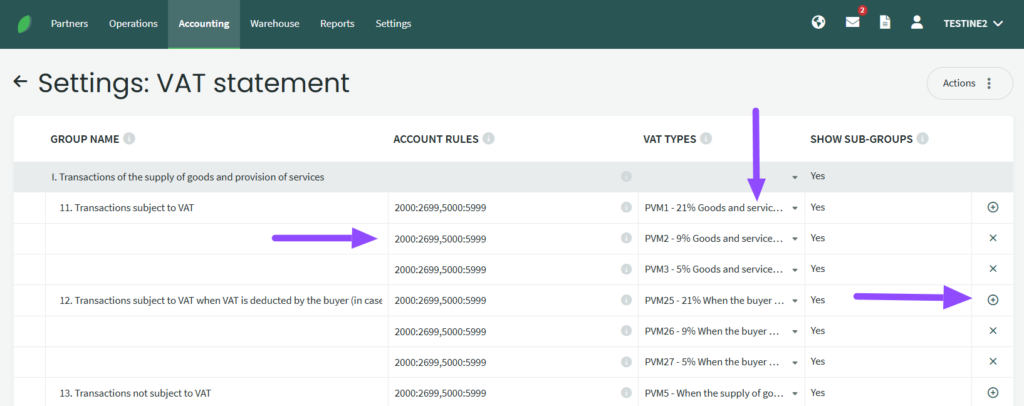
Task: Click account rules info icon in PVM3 row
Action: click(626, 269)
